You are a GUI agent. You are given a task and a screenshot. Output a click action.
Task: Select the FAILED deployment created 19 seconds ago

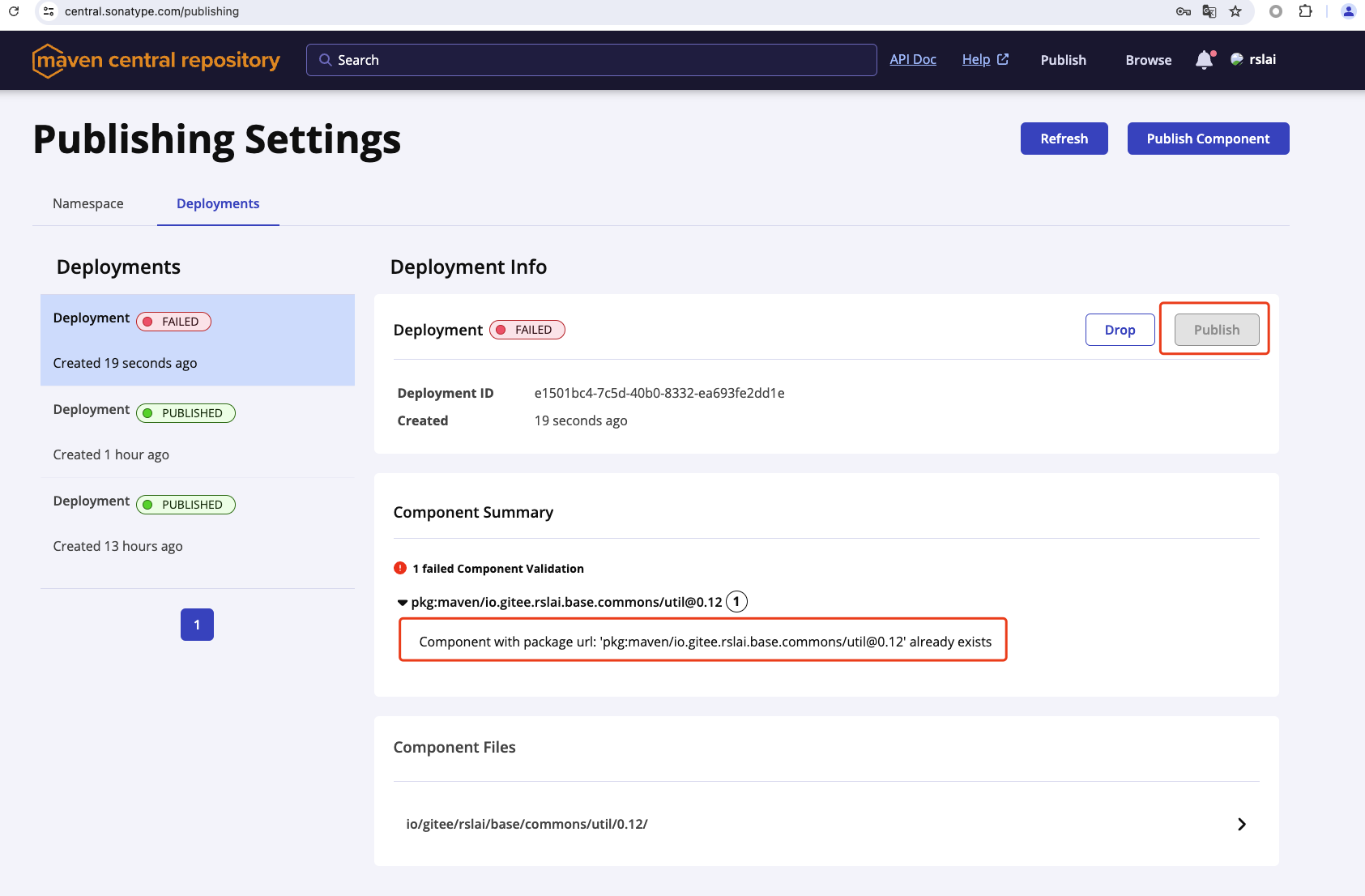tap(198, 340)
